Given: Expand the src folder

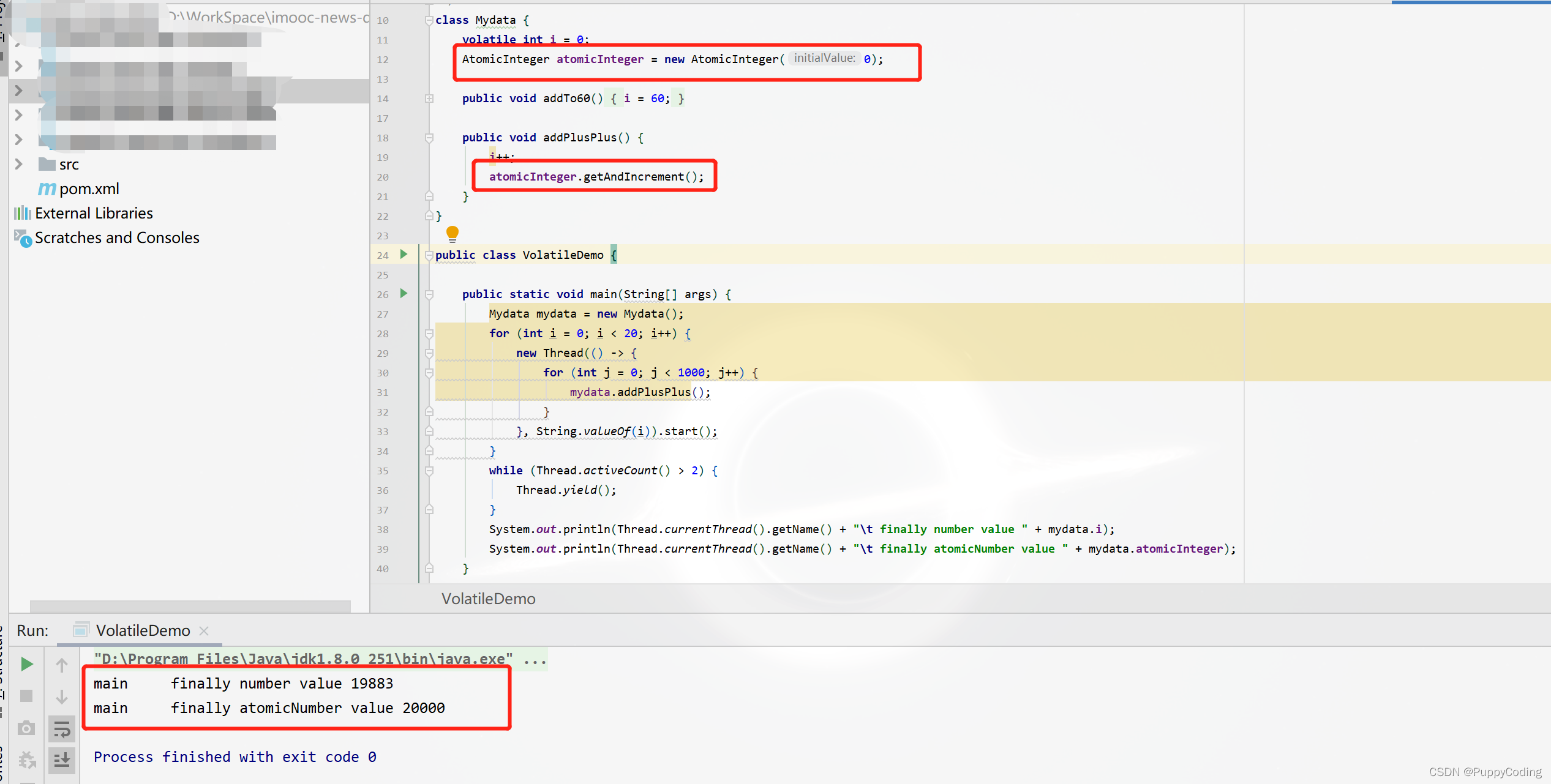Looking at the screenshot, I should tap(18, 164).
